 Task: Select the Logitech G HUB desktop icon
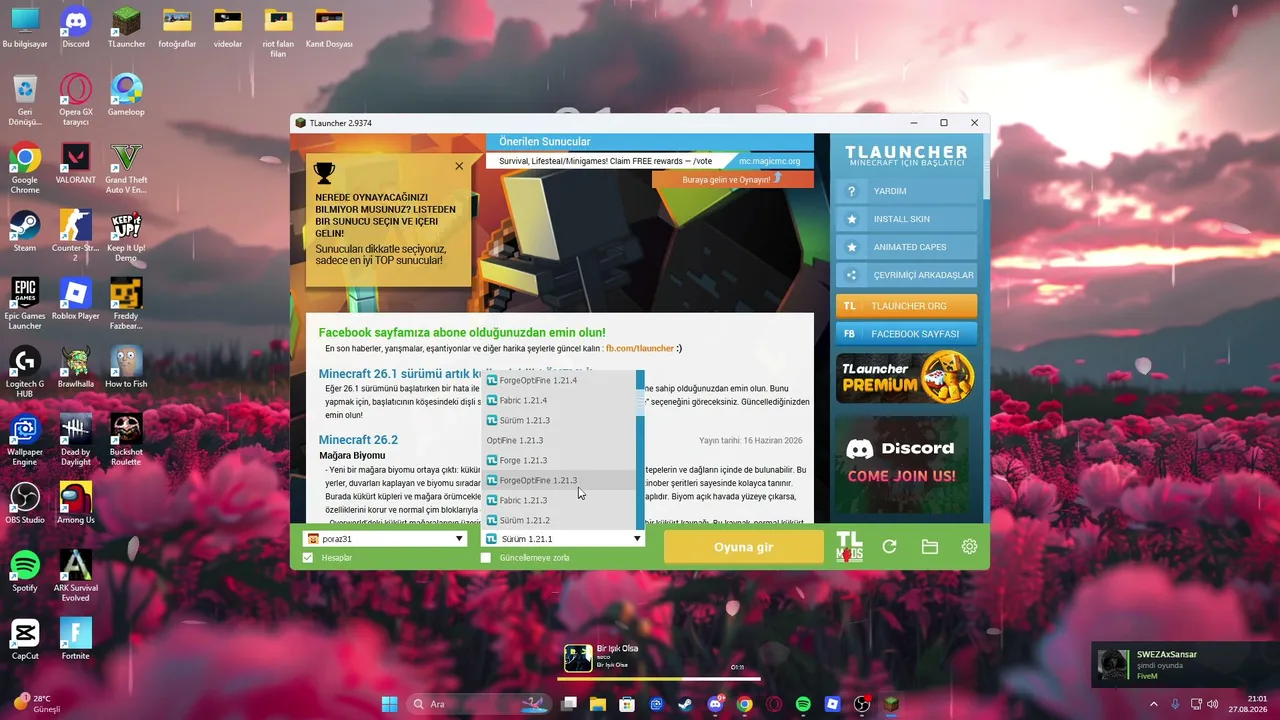tap(25, 371)
